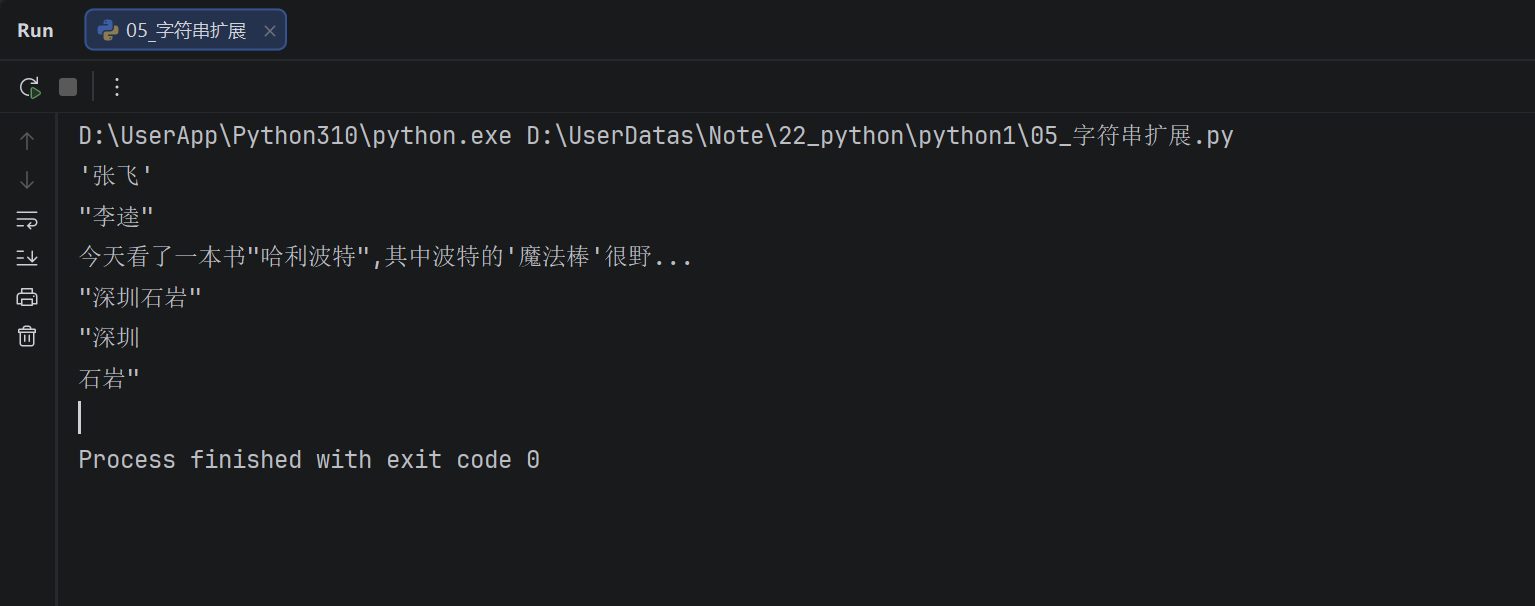Close the 05_字符串扩展 tab
Screen dimensions: 1535x606
[269, 31]
